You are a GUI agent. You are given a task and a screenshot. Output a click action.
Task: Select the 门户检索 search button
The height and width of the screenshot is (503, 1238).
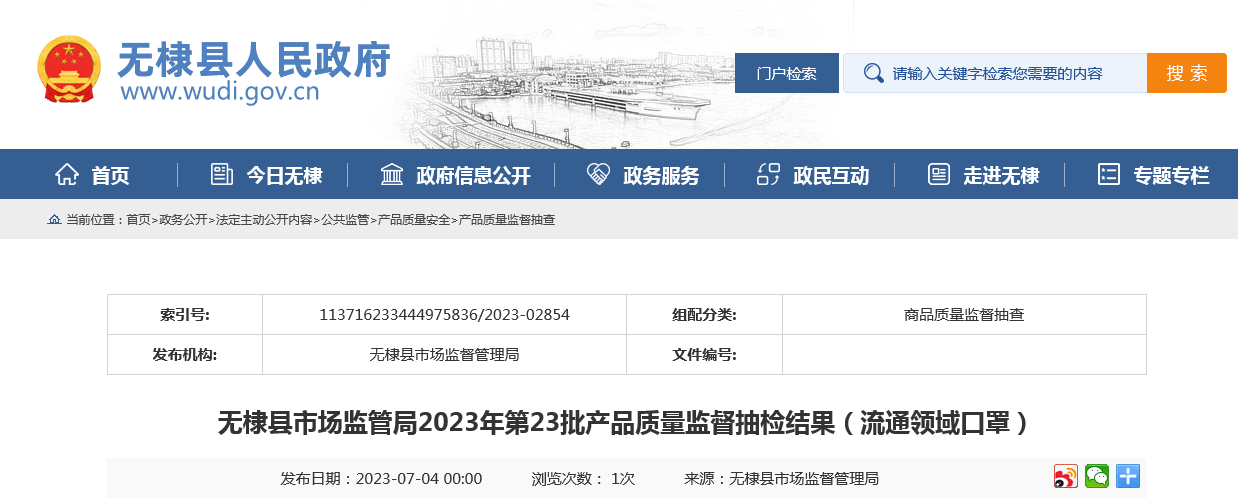[786, 73]
